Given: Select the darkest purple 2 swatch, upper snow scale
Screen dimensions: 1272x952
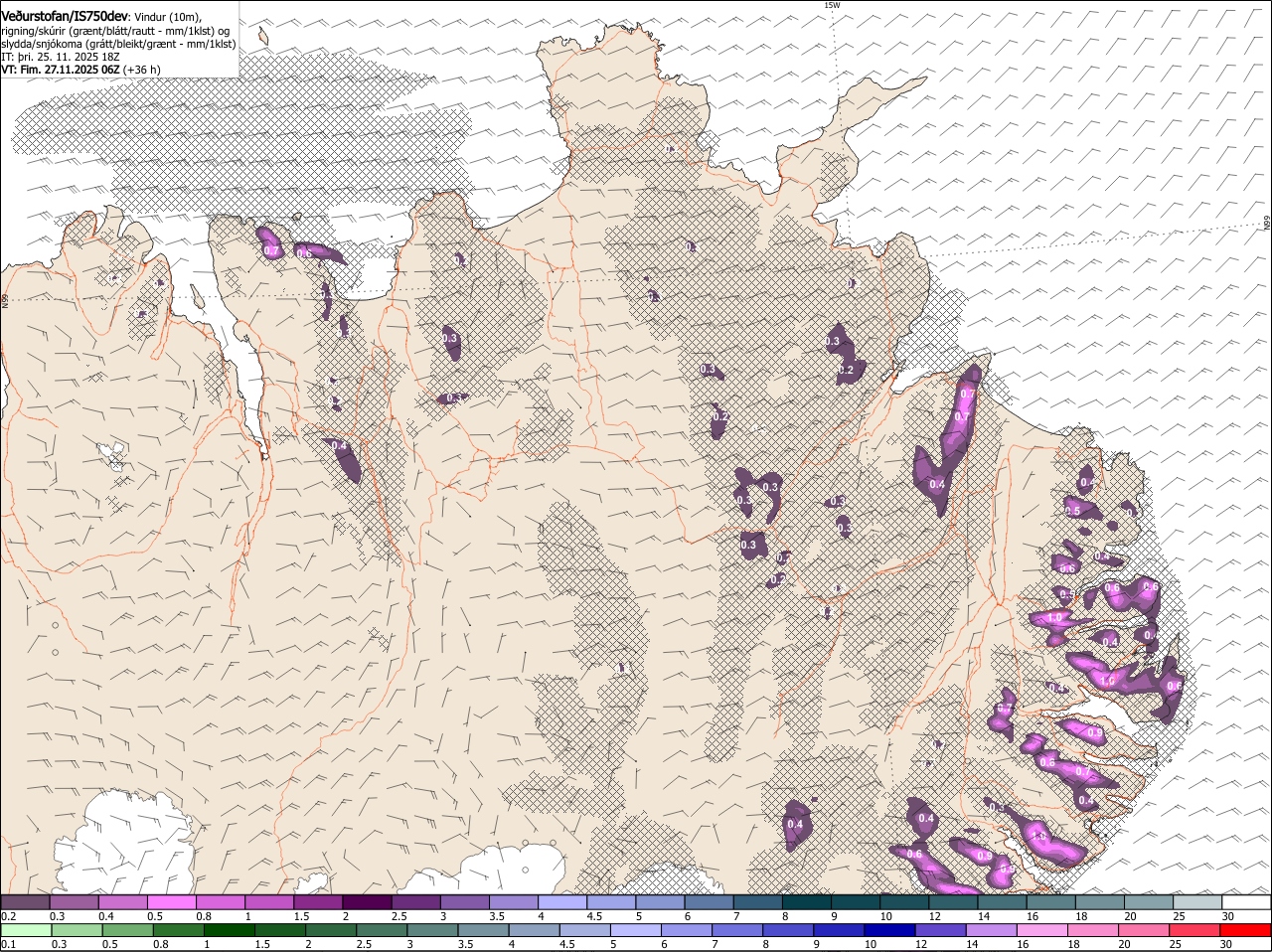Looking at the screenshot, I should click(367, 902).
